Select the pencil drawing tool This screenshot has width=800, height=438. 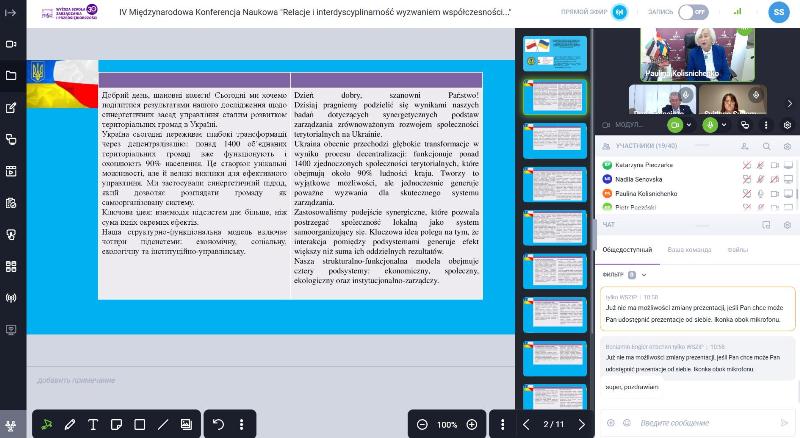coord(70,425)
